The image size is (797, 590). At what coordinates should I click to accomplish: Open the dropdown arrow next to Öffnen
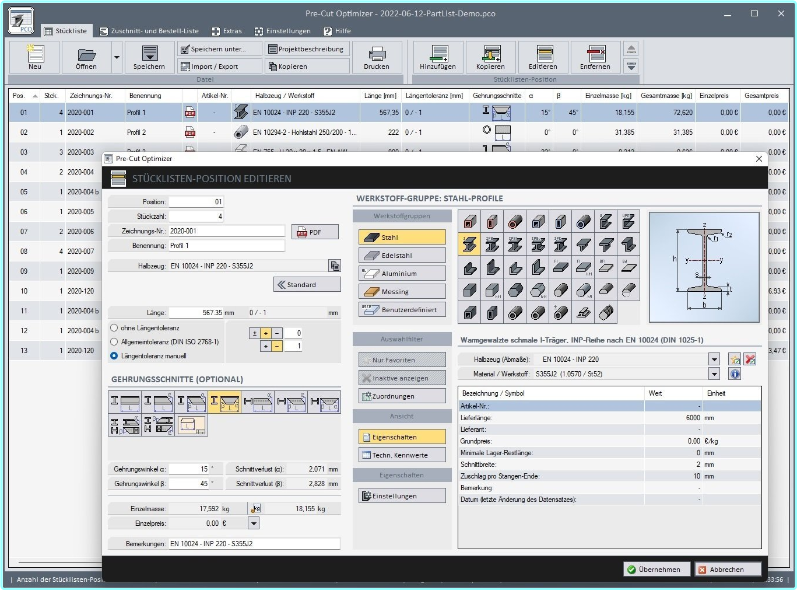(x=116, y=57)
